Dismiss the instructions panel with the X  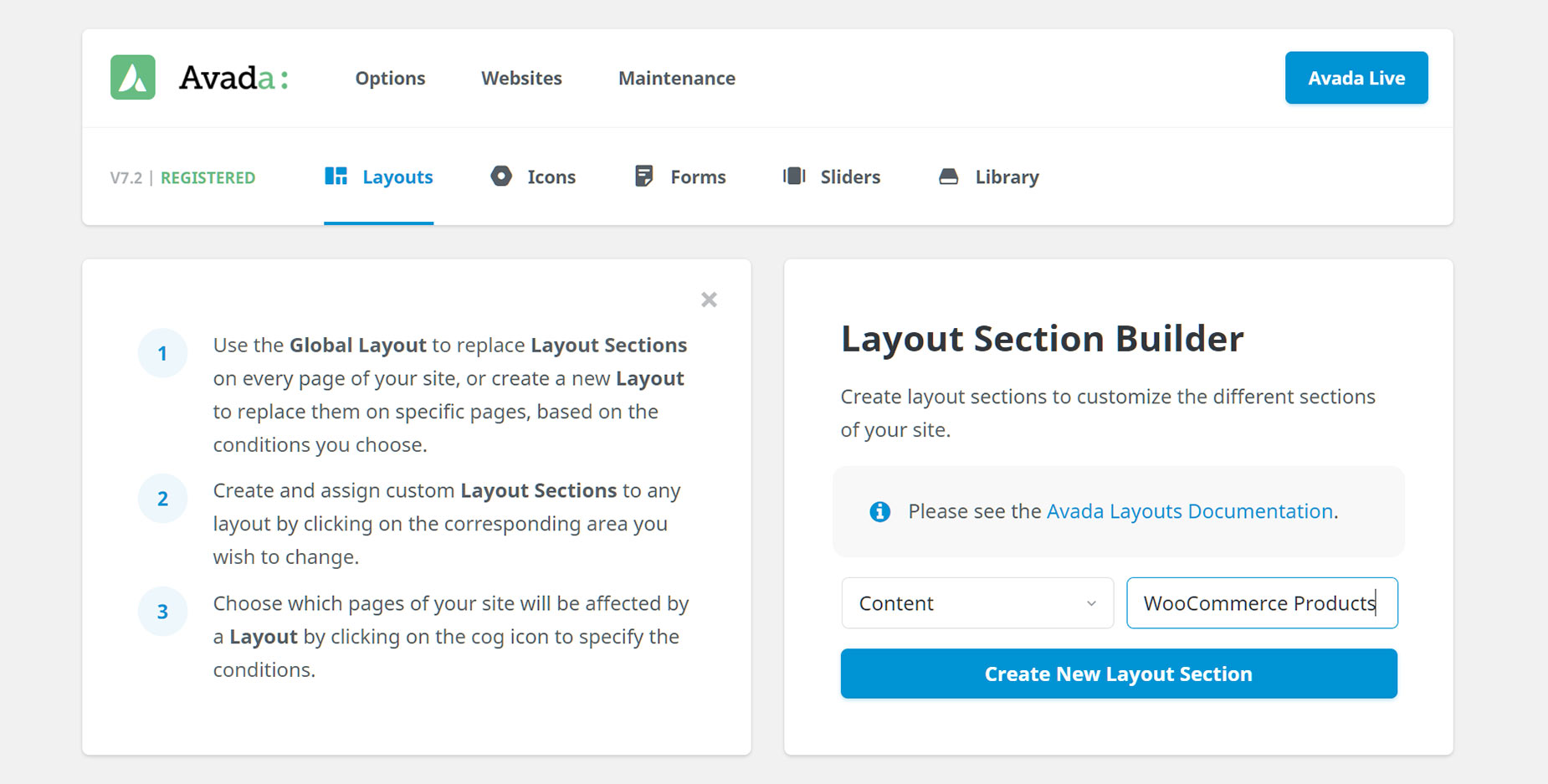(709, 300)
